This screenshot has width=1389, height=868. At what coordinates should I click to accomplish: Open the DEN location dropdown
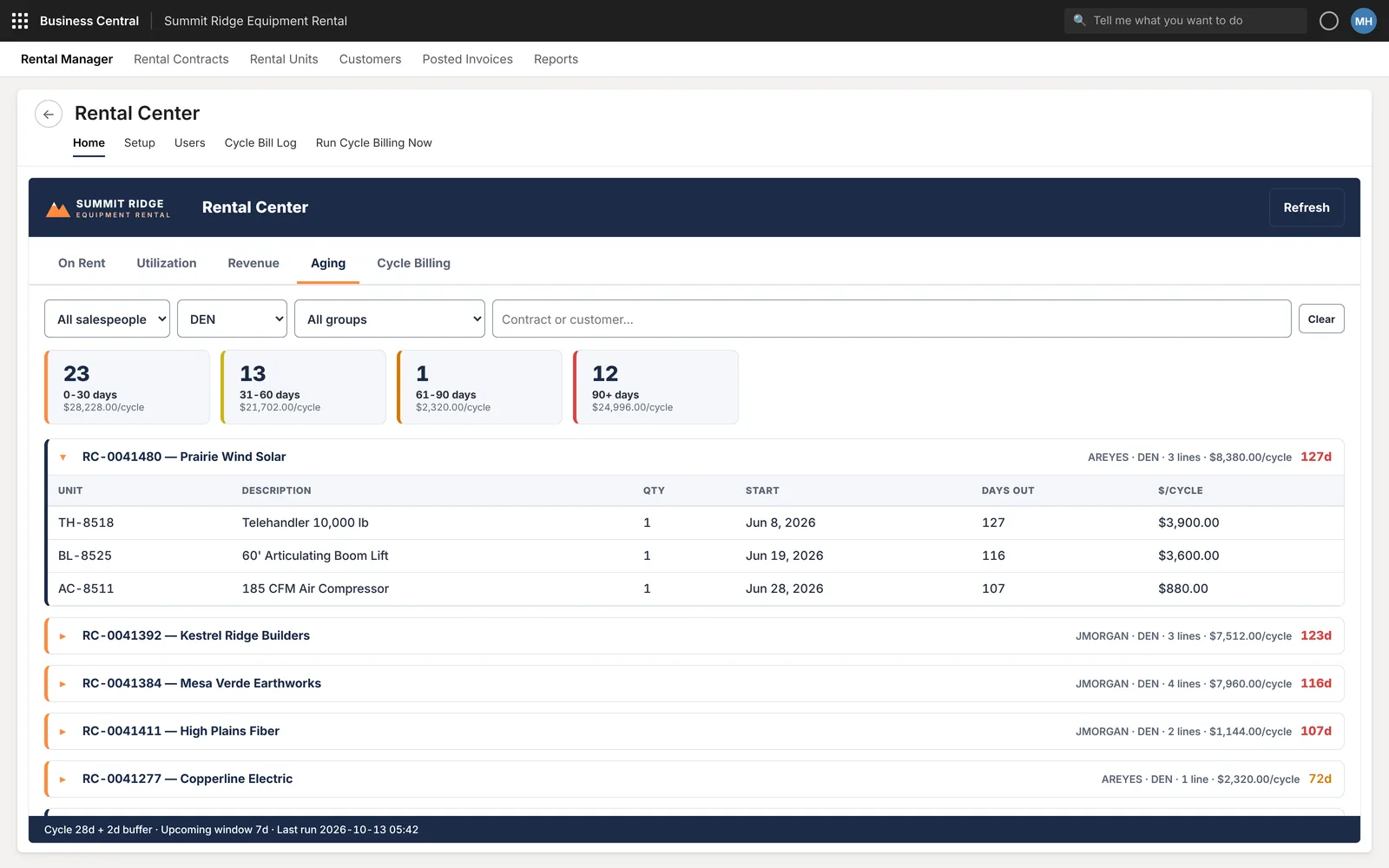click(x=232, y=319)
